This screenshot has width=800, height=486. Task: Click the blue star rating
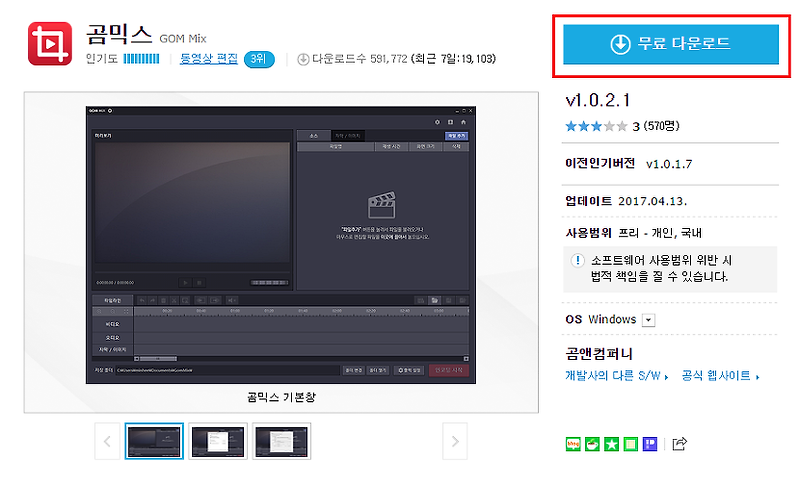tap(596, 126)
